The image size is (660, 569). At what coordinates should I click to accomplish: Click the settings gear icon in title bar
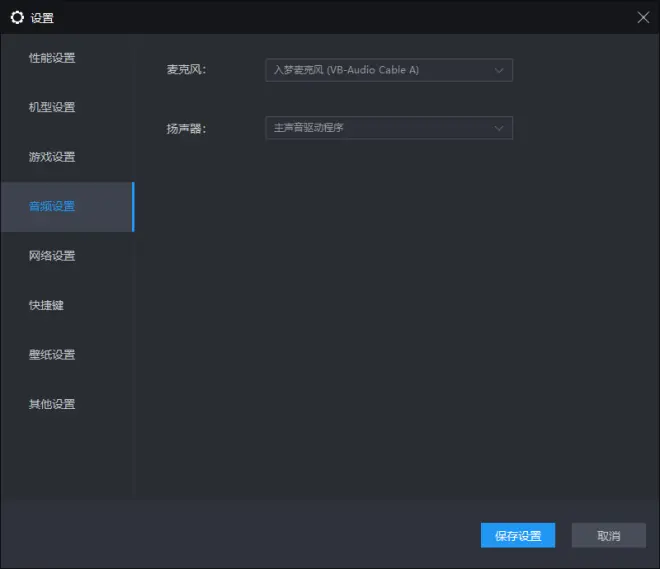click(x=17, y=17)
